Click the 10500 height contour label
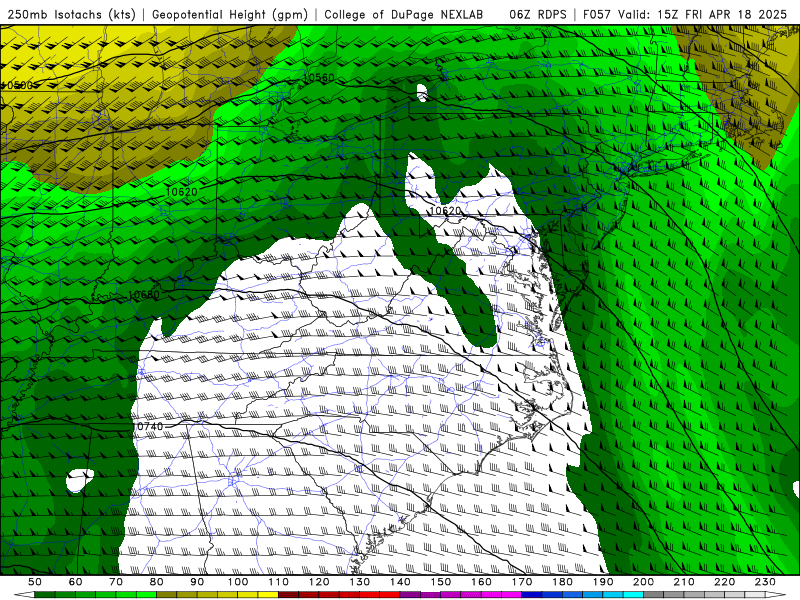The height and width of the screenshot is (600, 800). 17,85
